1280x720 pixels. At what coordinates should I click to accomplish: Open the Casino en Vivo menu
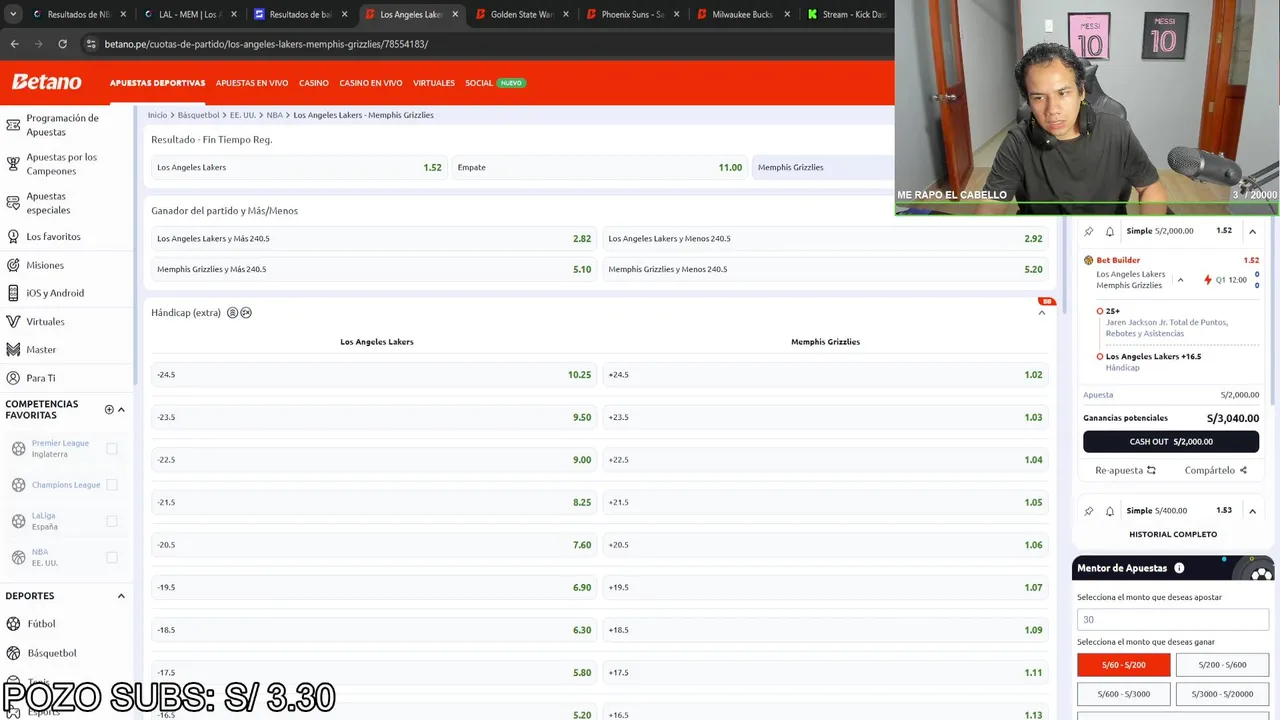click(371, 83)
